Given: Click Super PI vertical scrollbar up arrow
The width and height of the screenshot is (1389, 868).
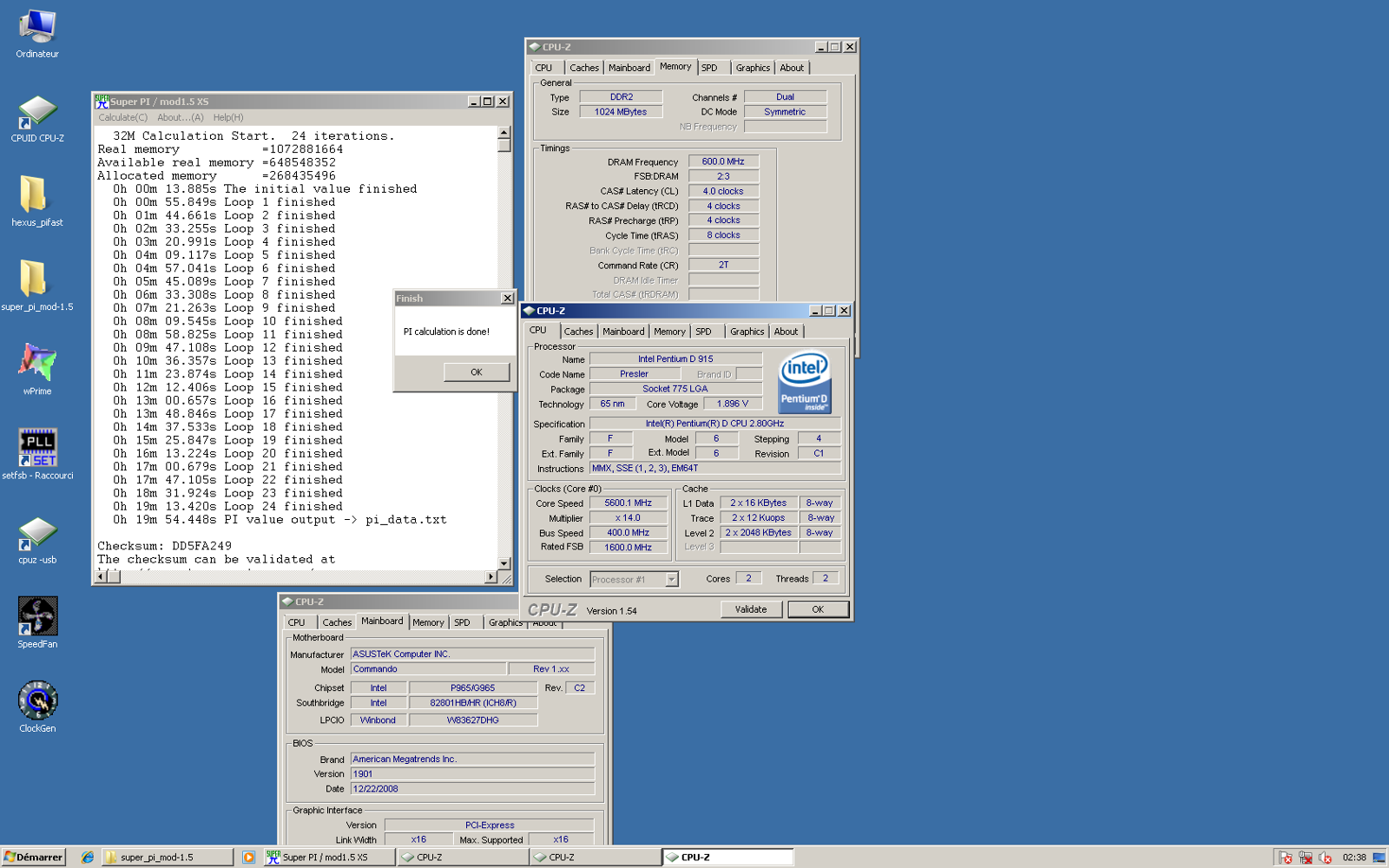Looking at the screenshot, I should click(504, 133).
